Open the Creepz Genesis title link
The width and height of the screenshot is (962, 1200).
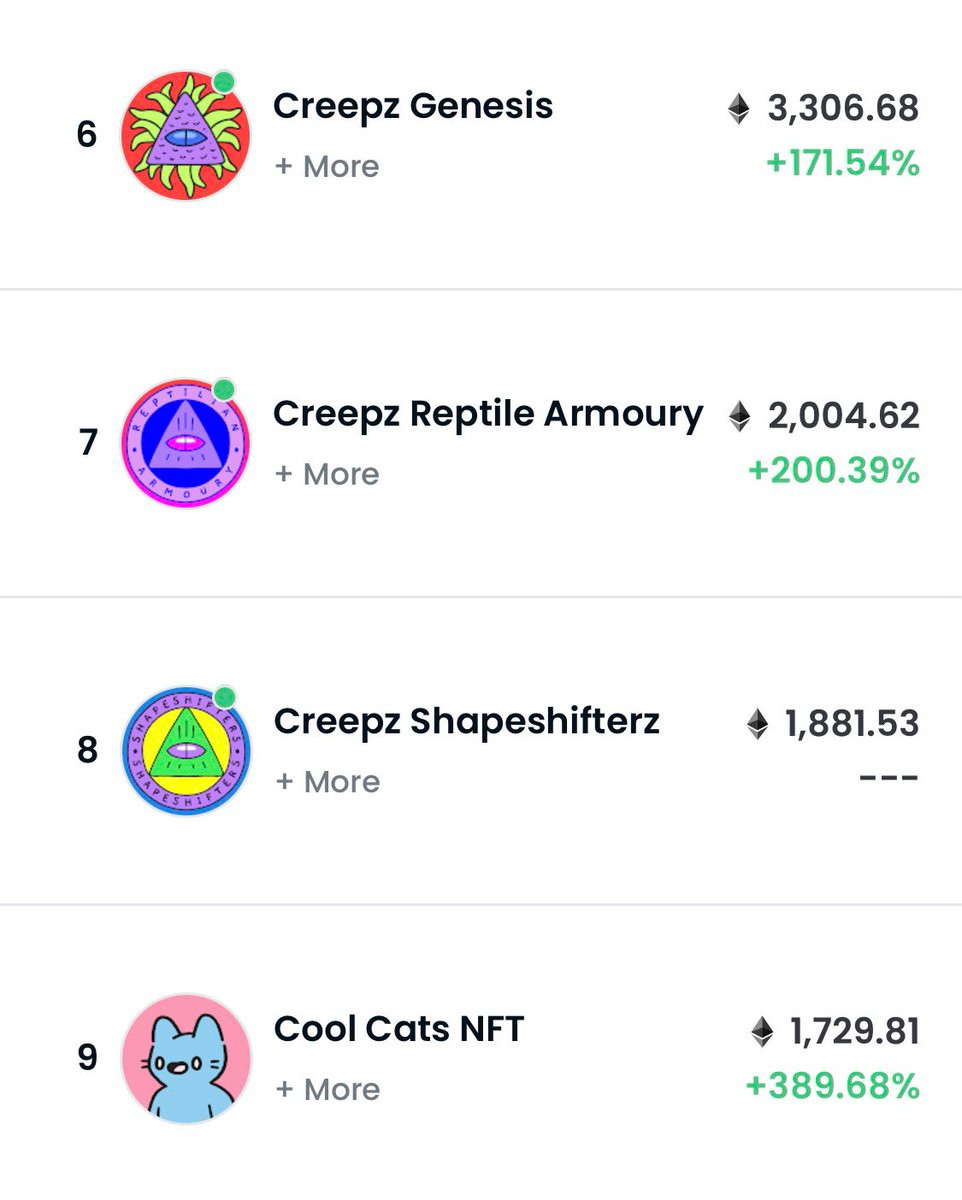[x=413, y=106]
